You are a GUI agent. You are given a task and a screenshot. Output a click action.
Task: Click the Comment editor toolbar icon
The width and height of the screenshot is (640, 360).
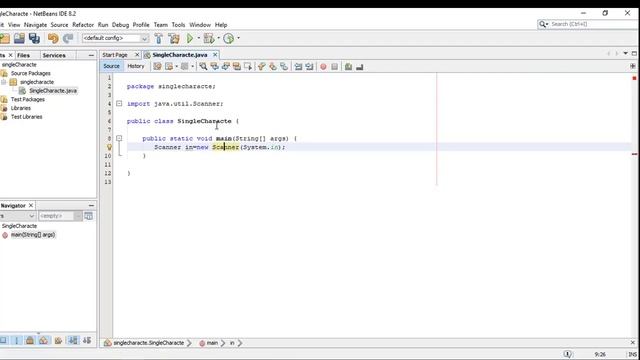348,67
